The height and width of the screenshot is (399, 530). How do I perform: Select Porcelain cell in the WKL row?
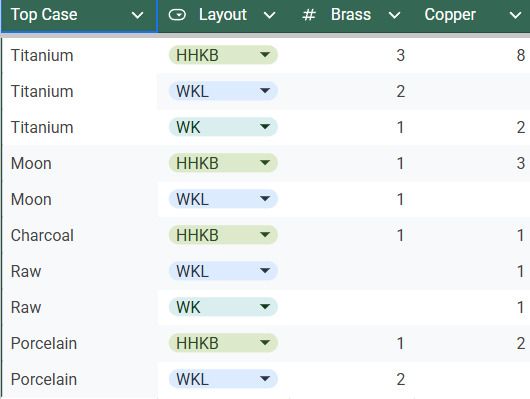[x=80, y=379]
